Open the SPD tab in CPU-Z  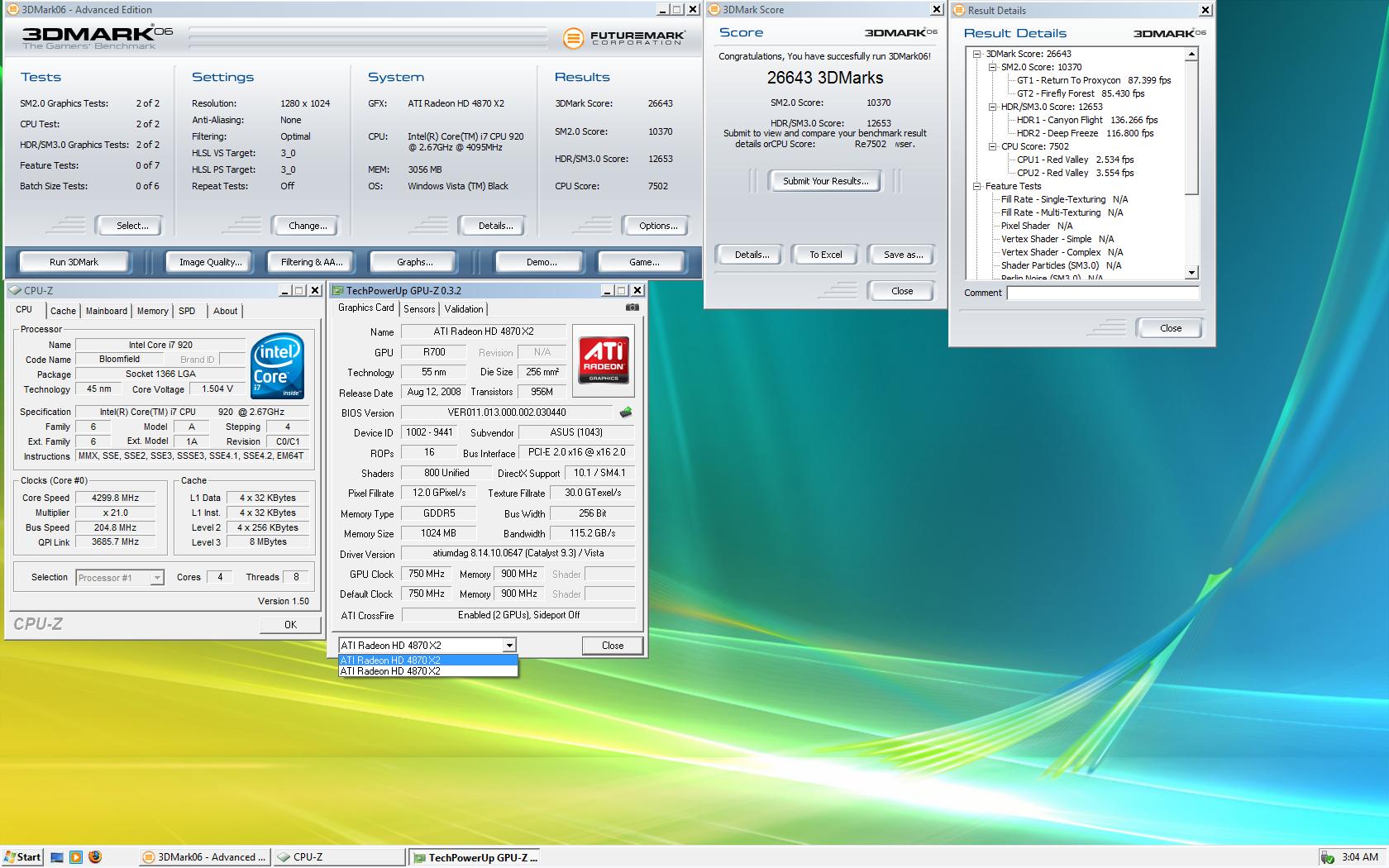(188, 311)
